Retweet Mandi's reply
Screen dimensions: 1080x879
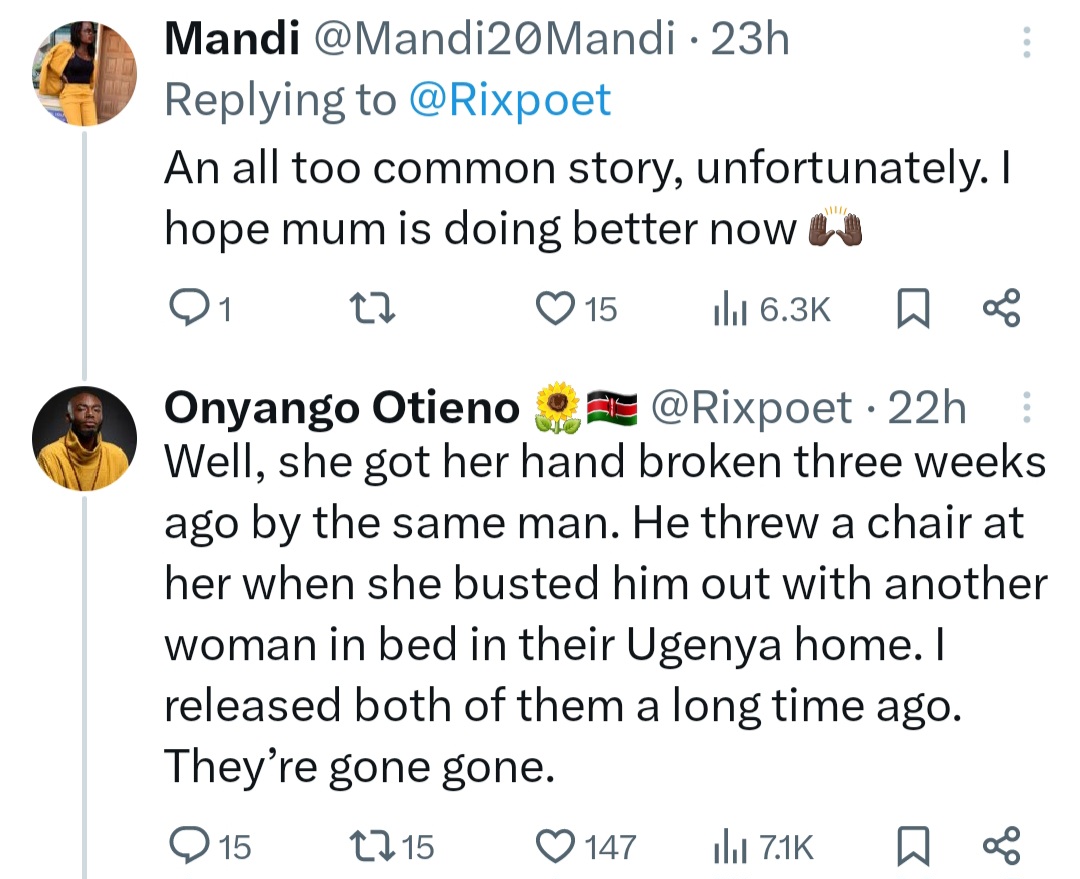(x=375, y=310)
